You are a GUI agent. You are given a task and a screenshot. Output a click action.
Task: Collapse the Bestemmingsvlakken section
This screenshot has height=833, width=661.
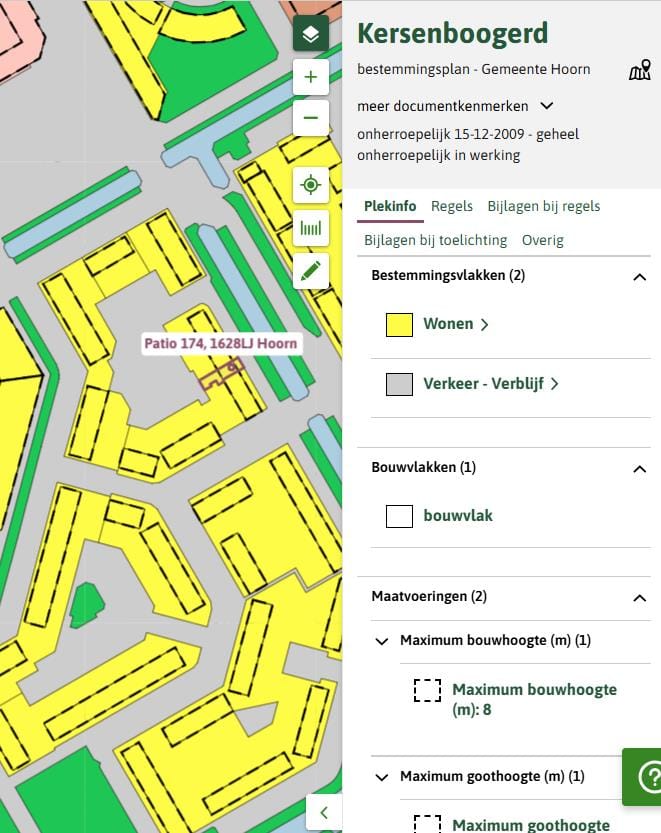640,277
